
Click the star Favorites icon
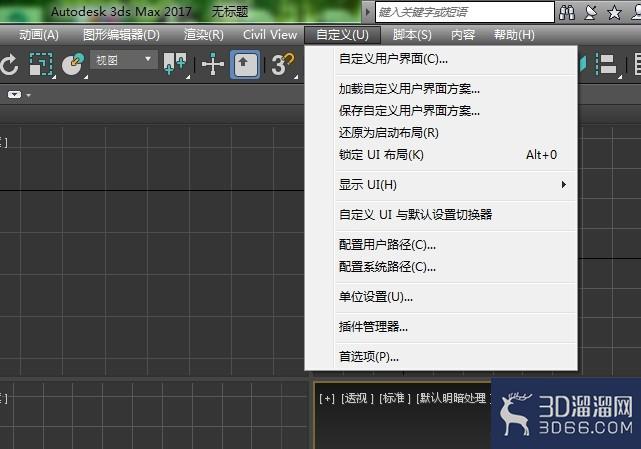click(614, 12)
